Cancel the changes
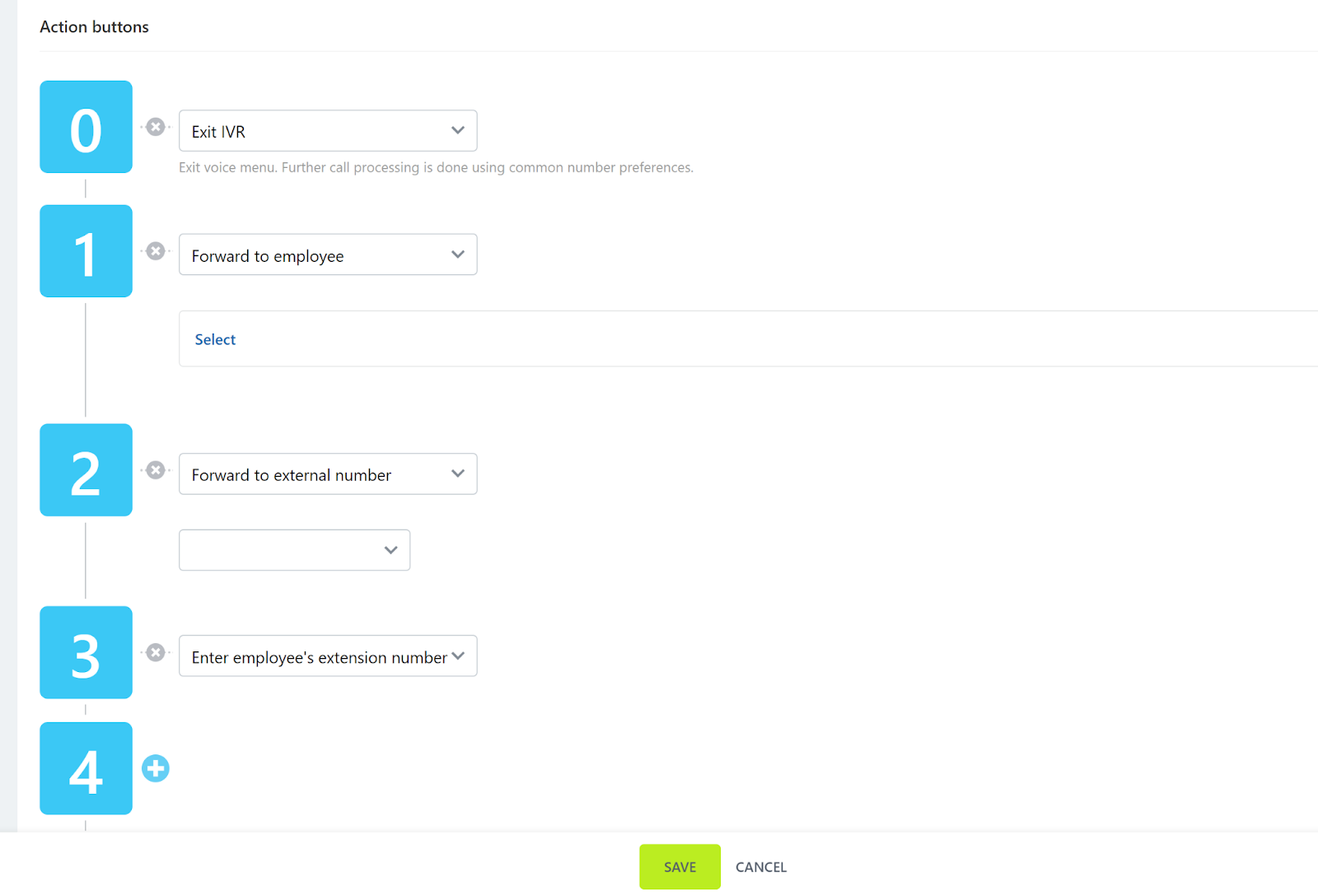The height and width of the screenshot is (896, 1318). point(761,867)
